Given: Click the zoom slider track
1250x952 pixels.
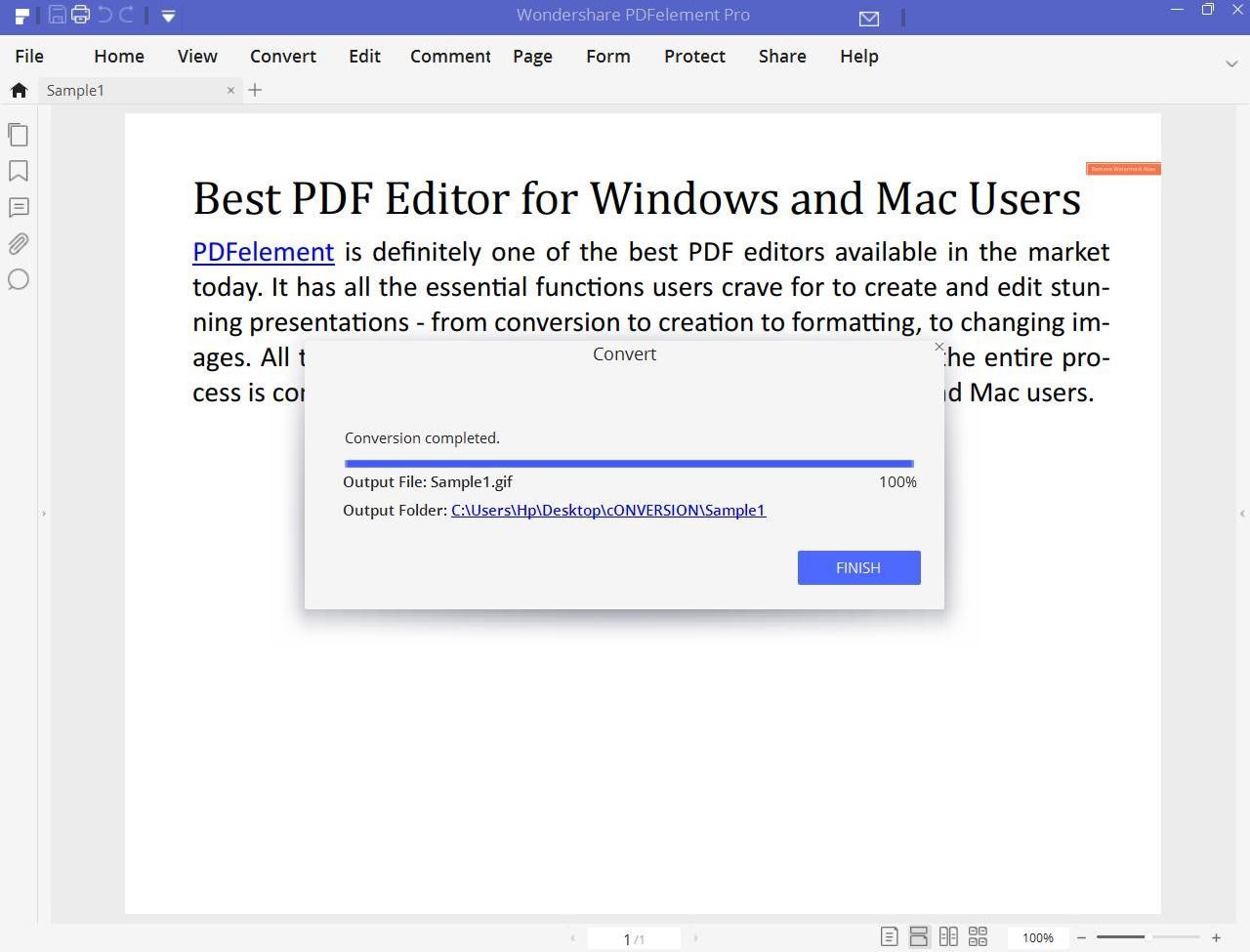Looking at the screenshot, I should [1148, 937].
